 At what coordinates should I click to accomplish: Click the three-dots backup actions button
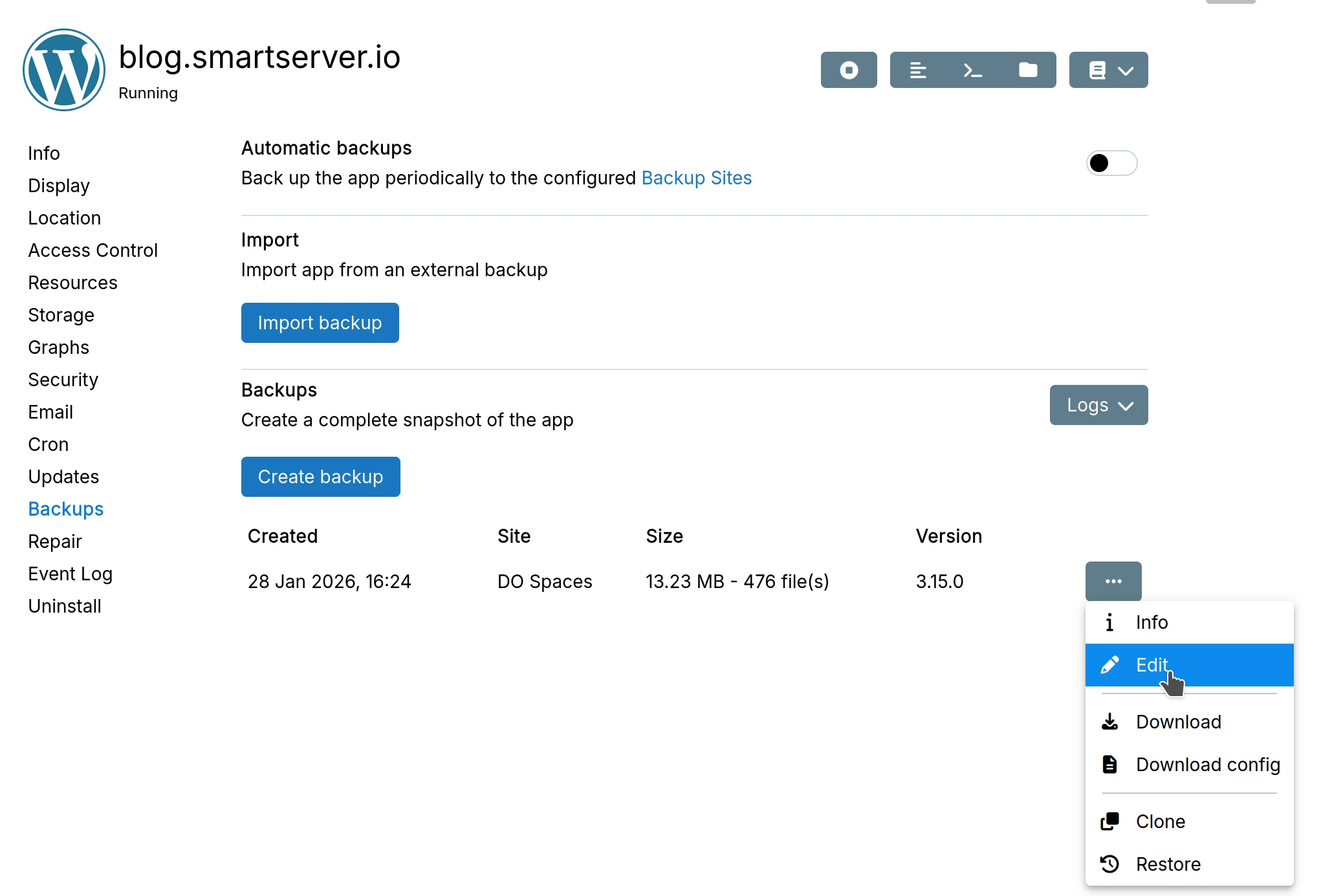pos(1113,581)
